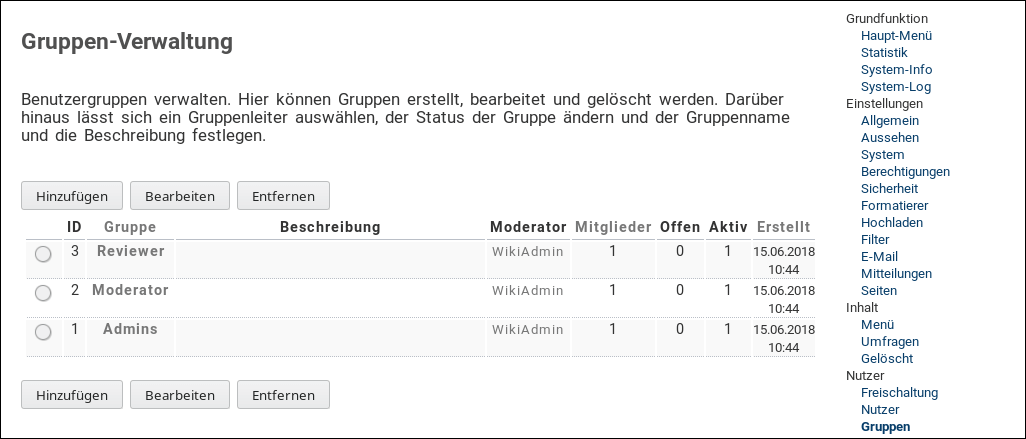Open the Haupt-Menü sidebar link

[x=896, y=36]
